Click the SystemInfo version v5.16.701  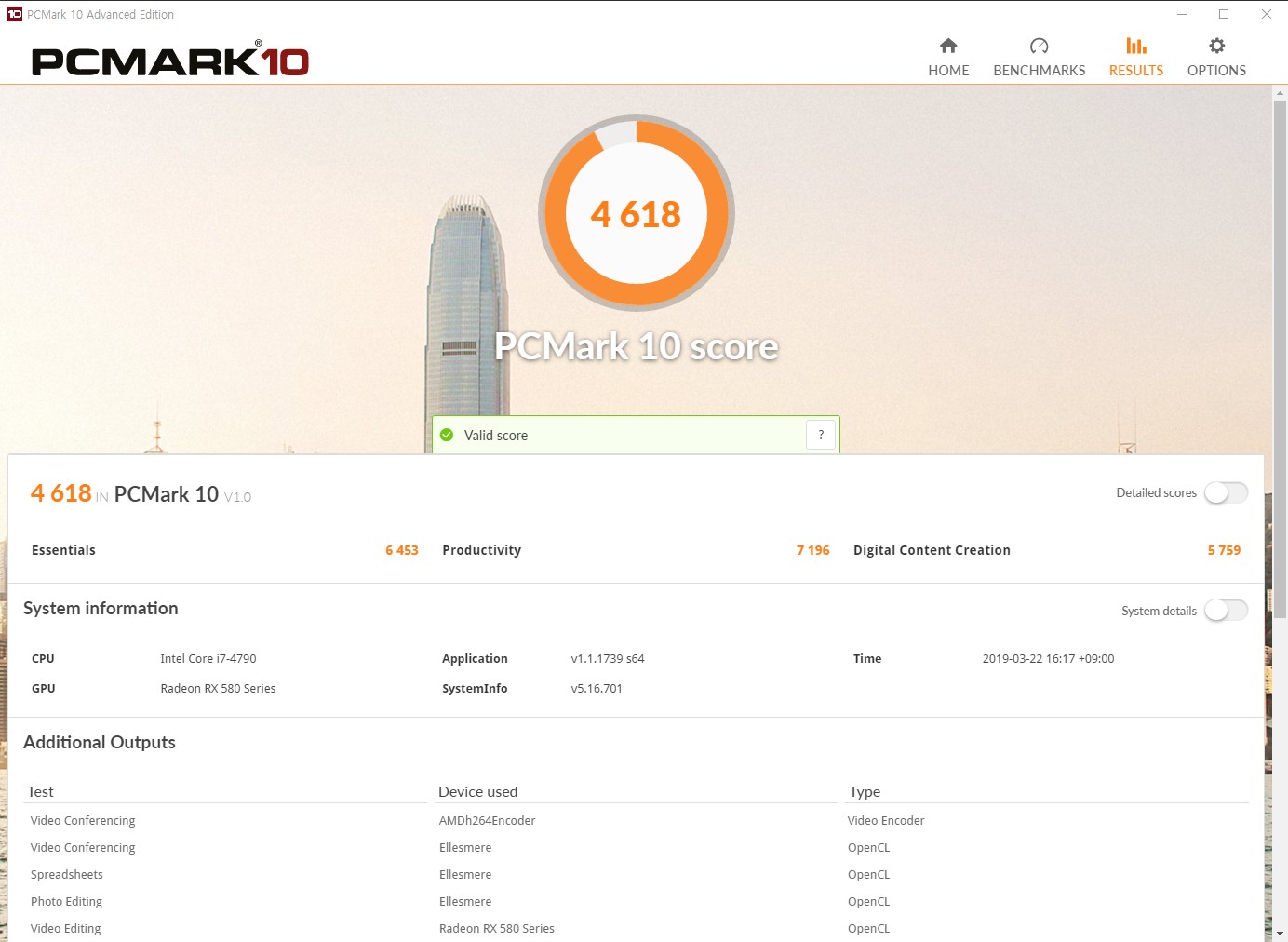tap(597, 688)
